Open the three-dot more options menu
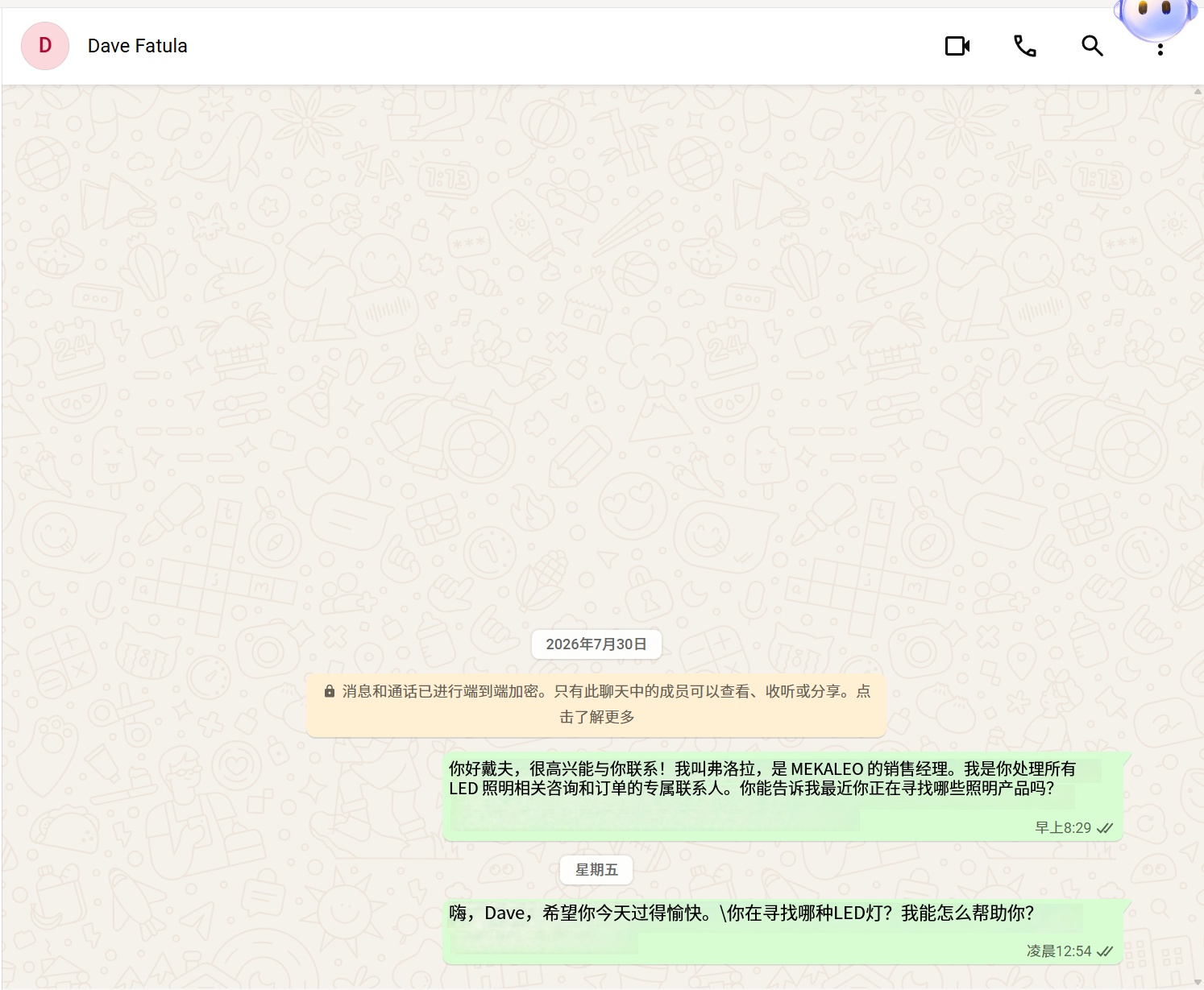This screenshot has width=1204, height=990. pyautogui.click(x=1160, y=49)
